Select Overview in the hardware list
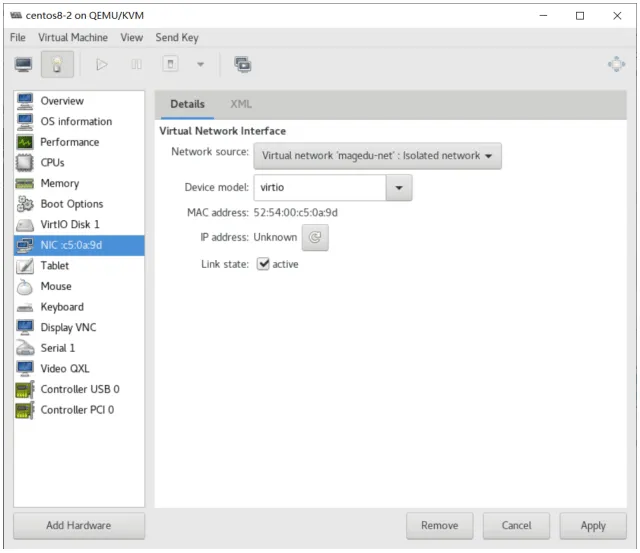Viewport: 640px width, 553px height. tap(79, 101)
